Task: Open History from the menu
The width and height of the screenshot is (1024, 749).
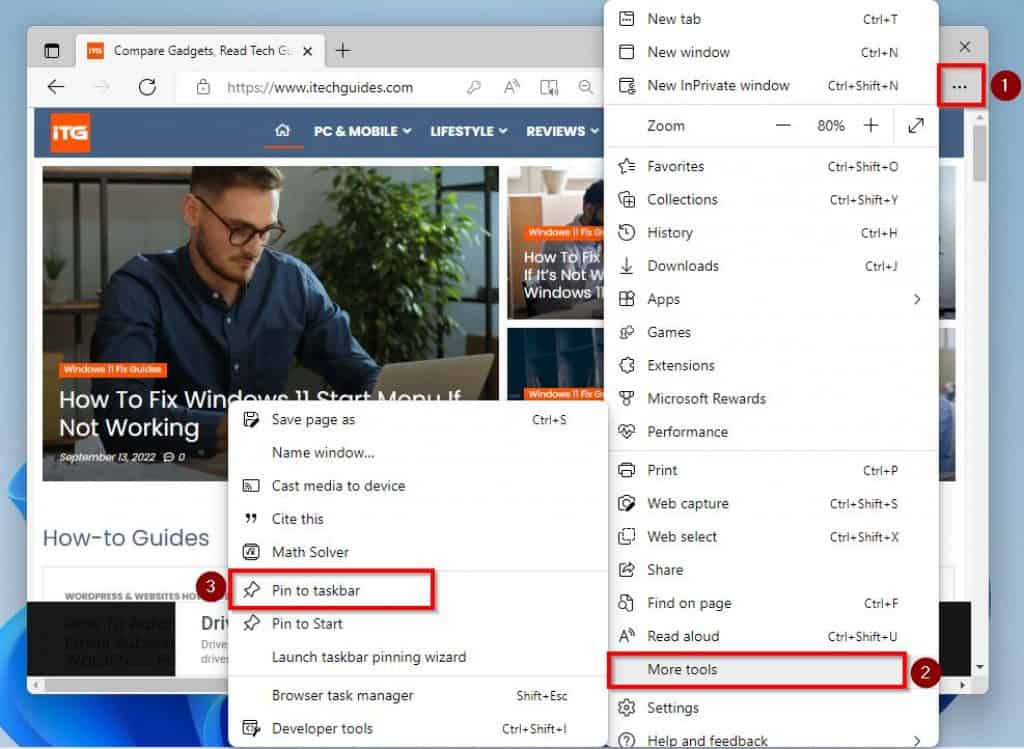Action: (771, 233)
